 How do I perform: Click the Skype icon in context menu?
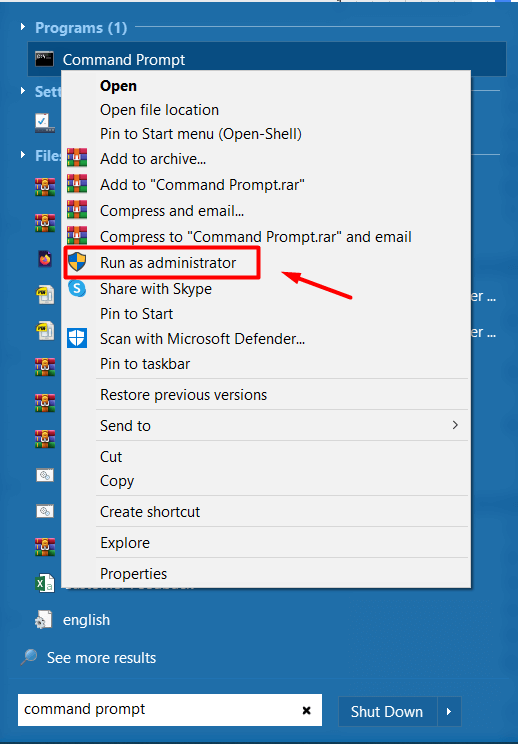[77, 288]
